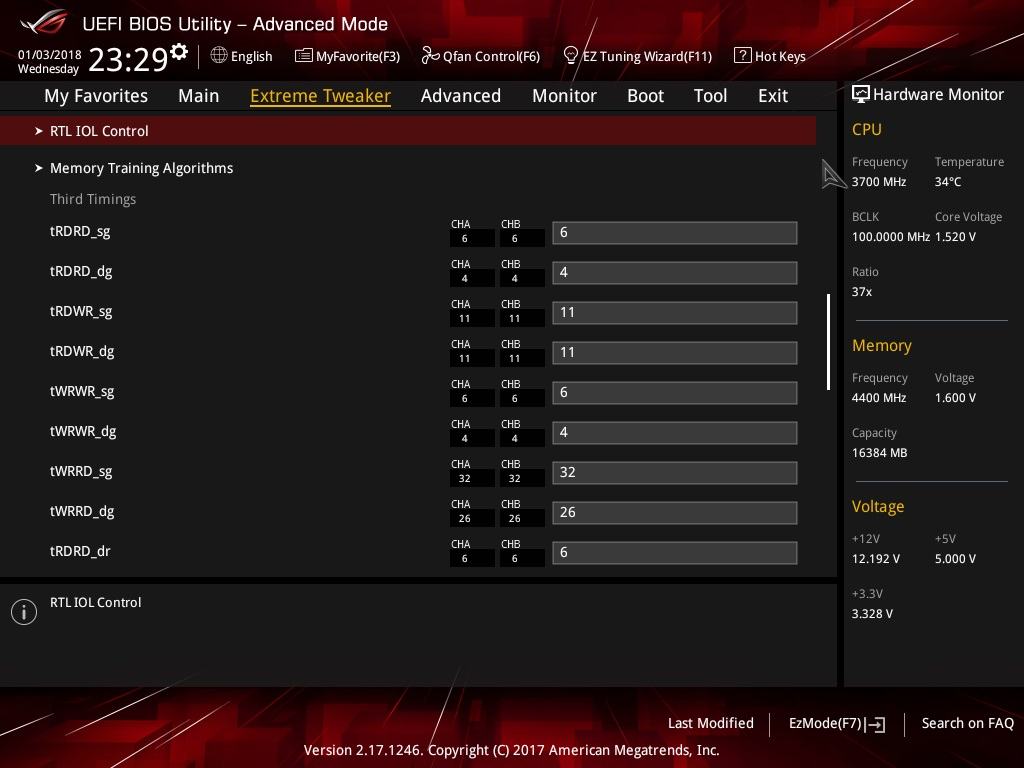
Task: Go to the Exit tab
Action: coord(773,96)
